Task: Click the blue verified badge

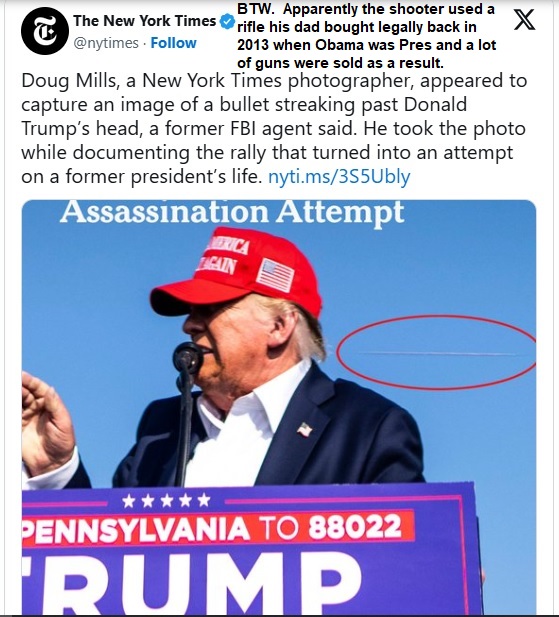Action: click(x=227, y=21)
